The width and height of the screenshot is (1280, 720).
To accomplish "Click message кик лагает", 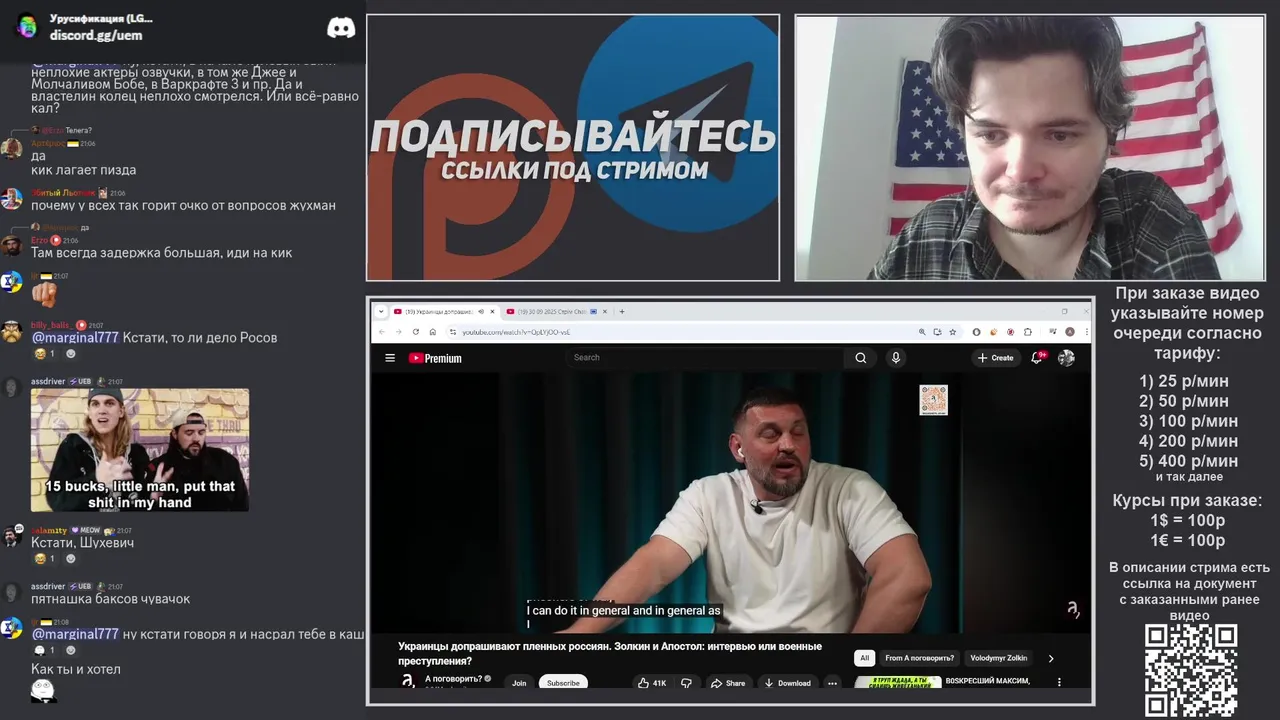I will coord(83,170).
